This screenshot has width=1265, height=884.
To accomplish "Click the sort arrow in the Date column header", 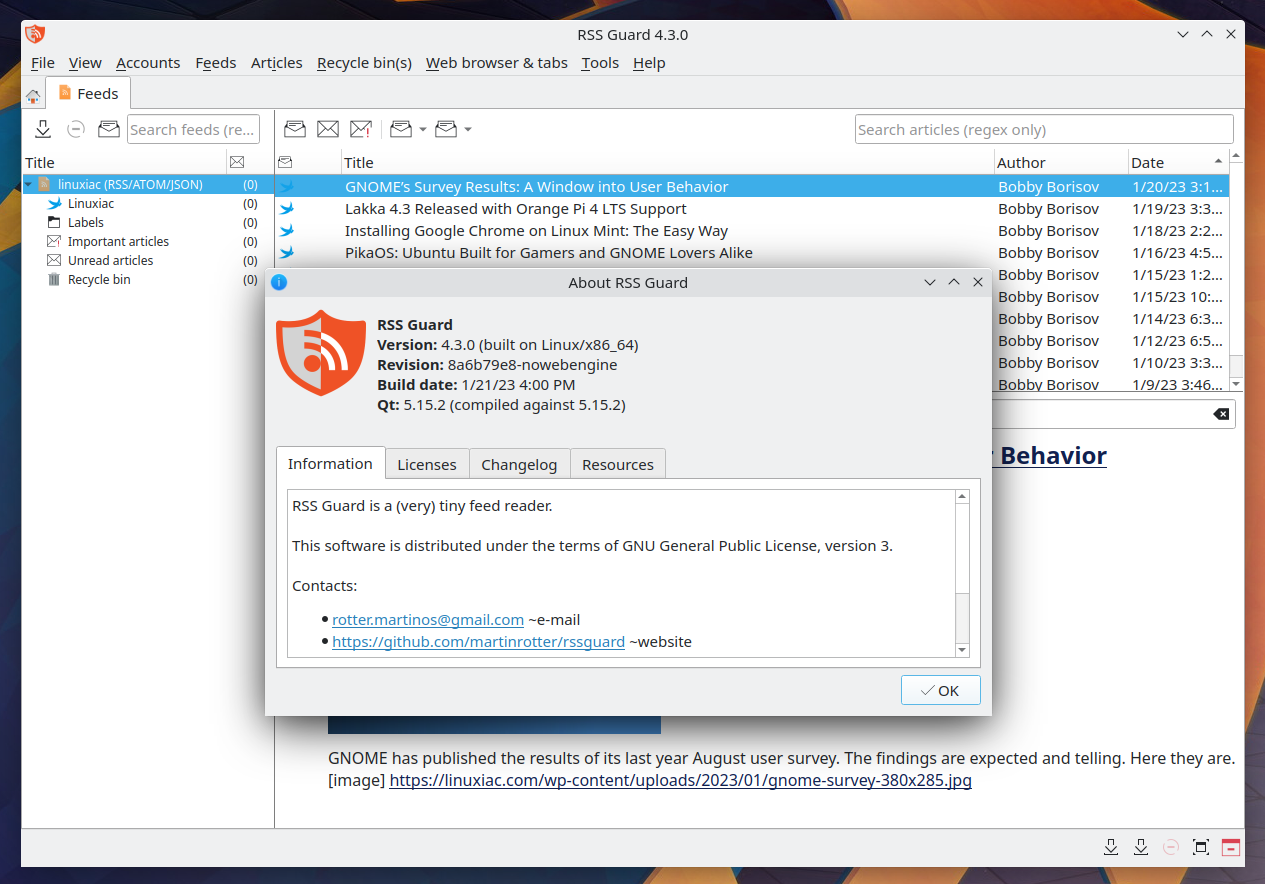I will click(1218, 161).
